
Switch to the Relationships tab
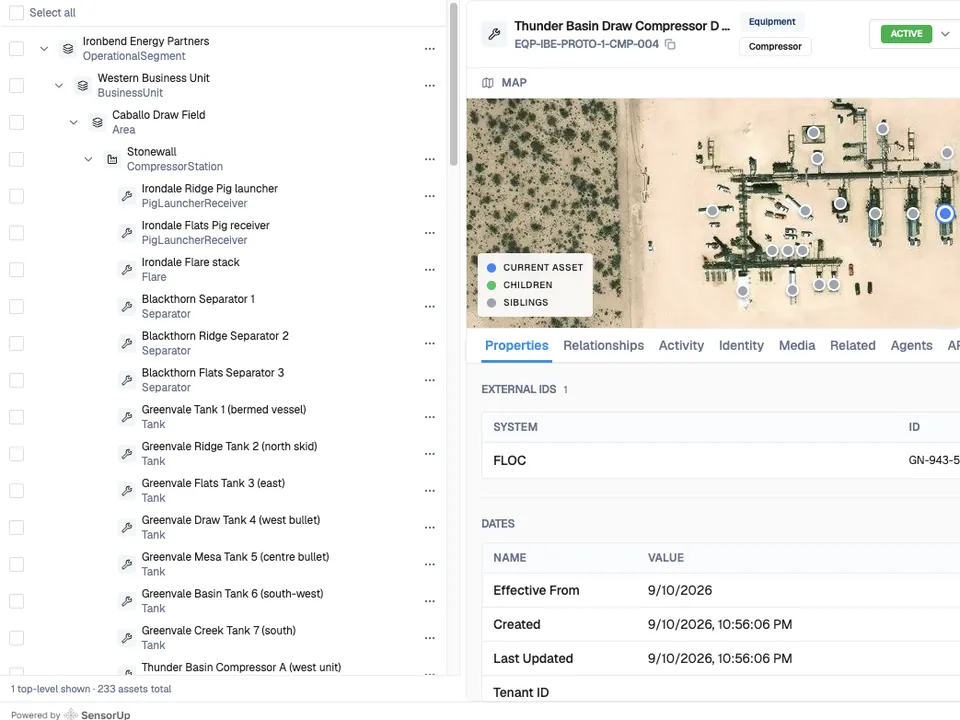tap(603, 345)
